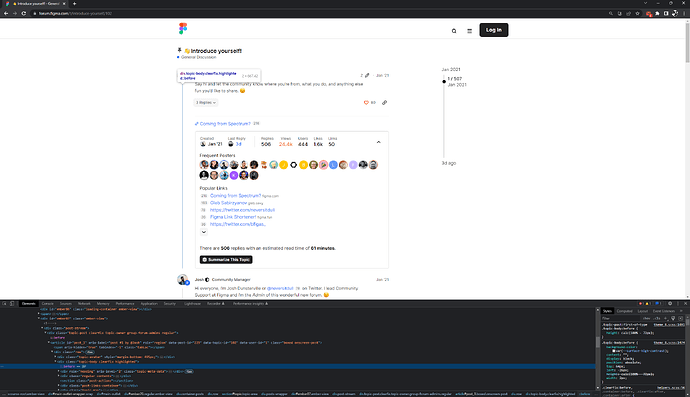The height and width of the screenshot is (397, 690).
Task: Switch to DevTools Application tab
Action: [149, 304]
